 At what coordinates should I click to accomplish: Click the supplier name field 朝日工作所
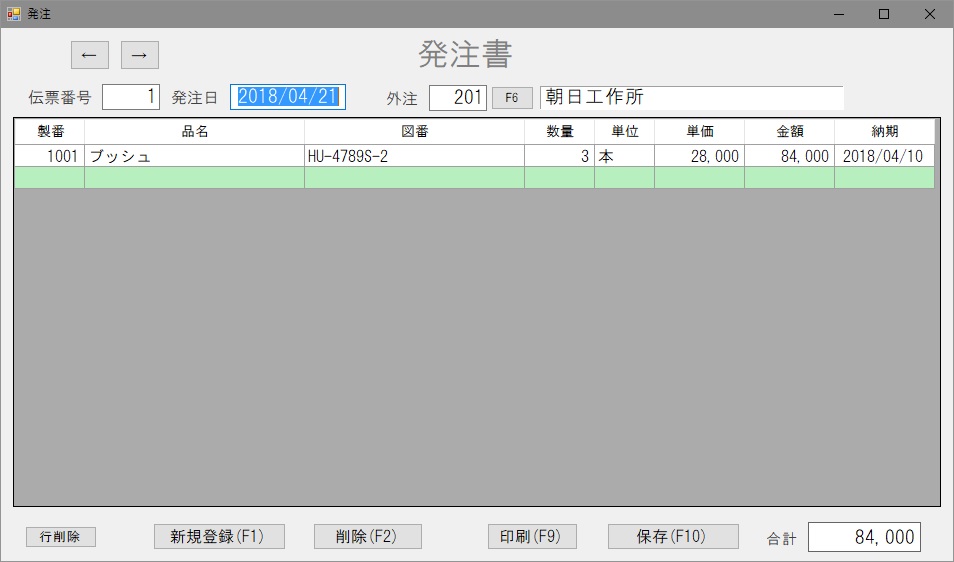tap(691, 98)
